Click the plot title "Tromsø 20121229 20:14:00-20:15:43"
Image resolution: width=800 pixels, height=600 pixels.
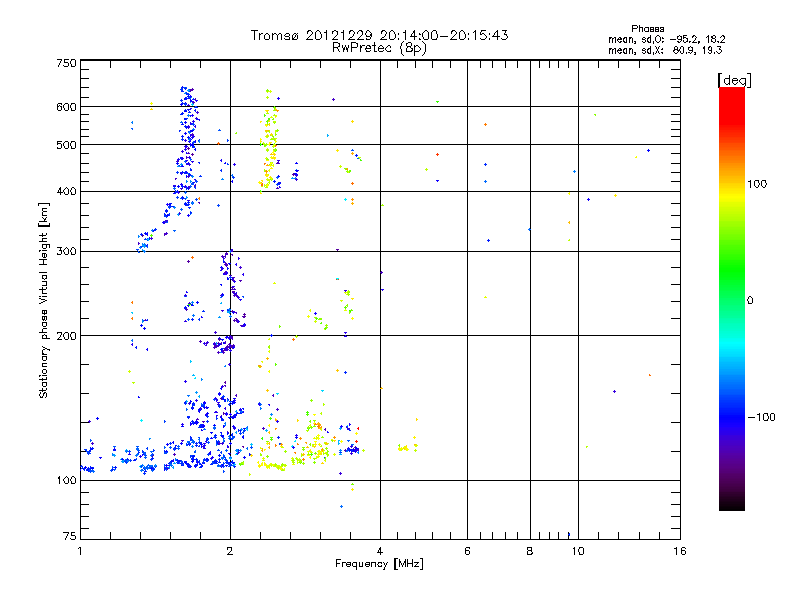point(379,35)
